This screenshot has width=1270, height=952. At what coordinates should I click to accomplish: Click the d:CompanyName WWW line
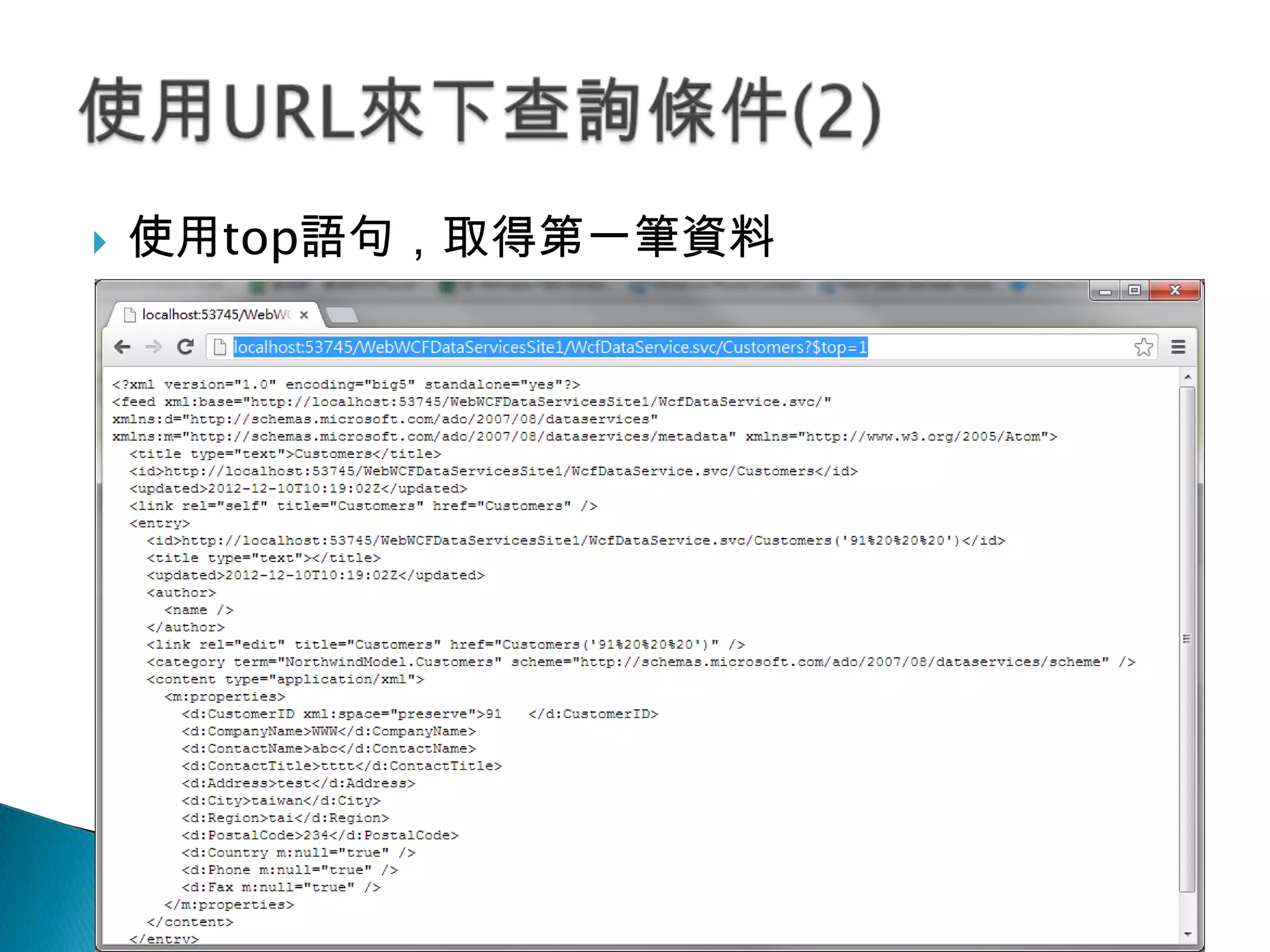pos(329,732)
